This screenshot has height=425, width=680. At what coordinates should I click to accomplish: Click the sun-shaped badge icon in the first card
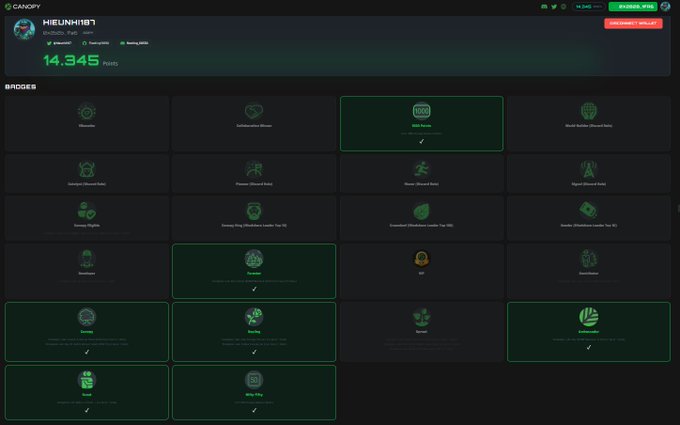click(x=87, y=112)
